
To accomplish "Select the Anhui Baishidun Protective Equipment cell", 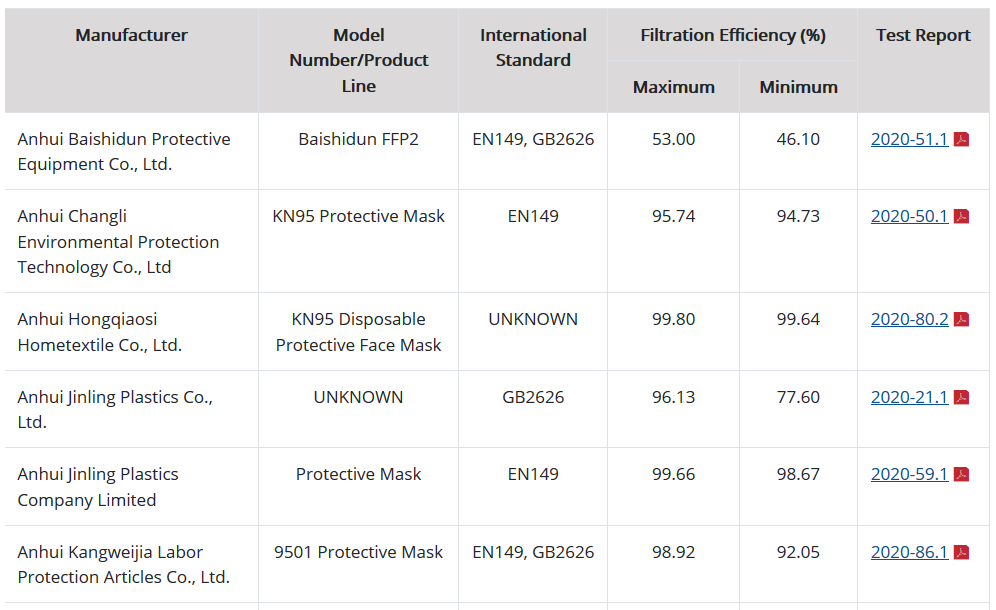I will pyautogui.click(x=131, y=152).
